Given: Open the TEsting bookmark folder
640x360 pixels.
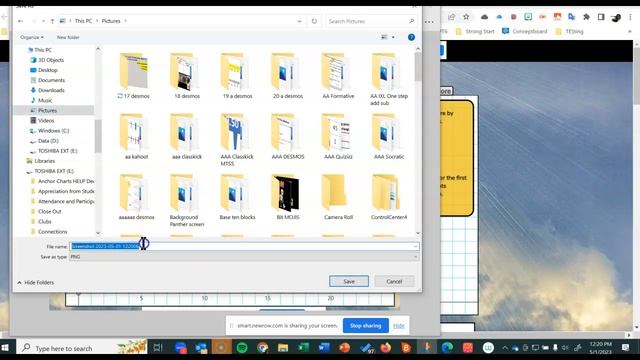Looking at the screenshot, I should click(x=569, y=31).
